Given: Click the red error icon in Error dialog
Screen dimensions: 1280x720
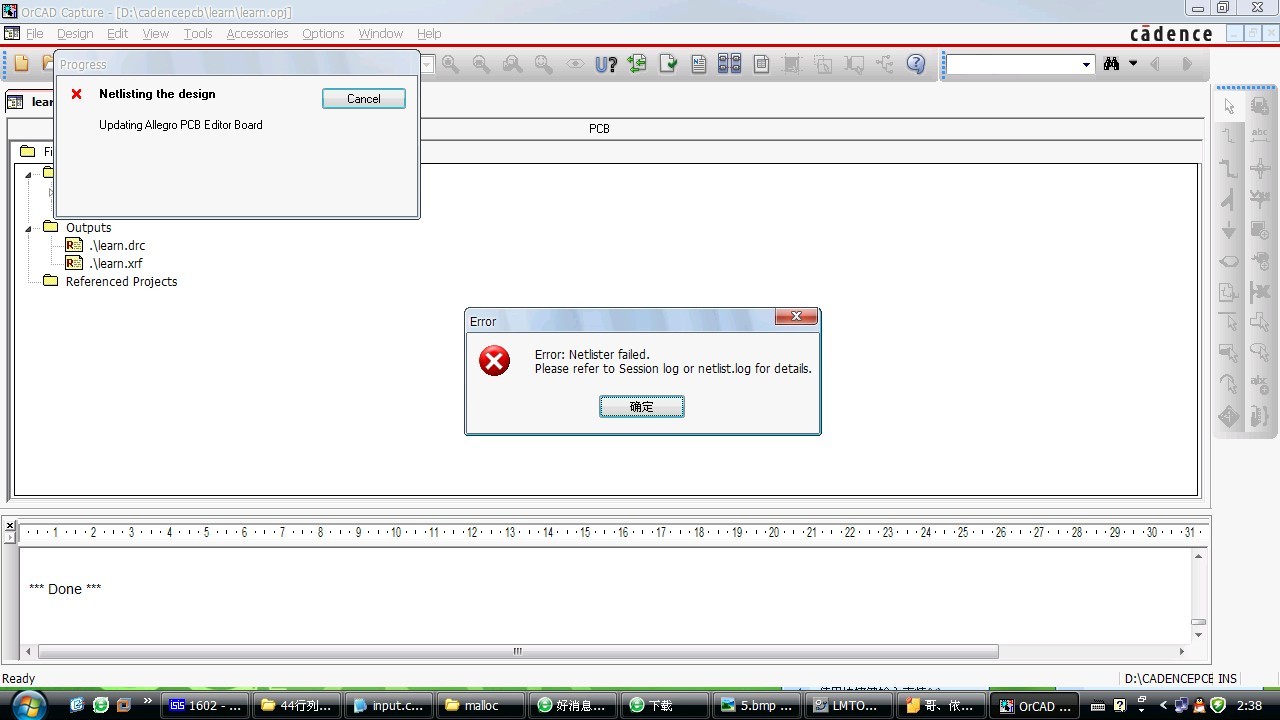Looking at the screenshot, I should [x=494, y=361].
